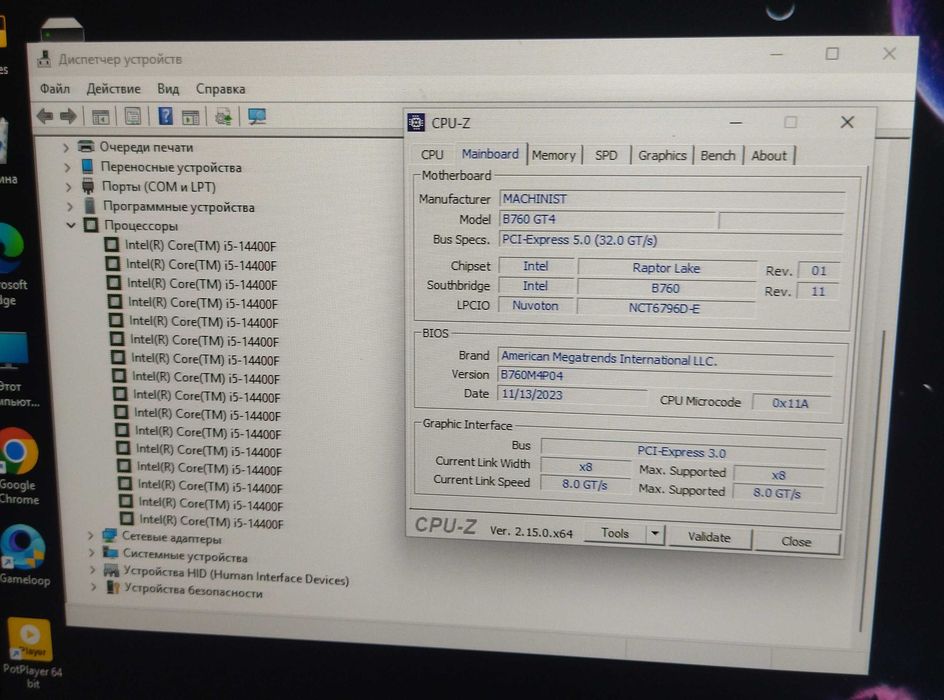The width and height of the screenshot is (944, 700).
Task: Click the Очереди печати printer icon
Action: click(87, 146)
